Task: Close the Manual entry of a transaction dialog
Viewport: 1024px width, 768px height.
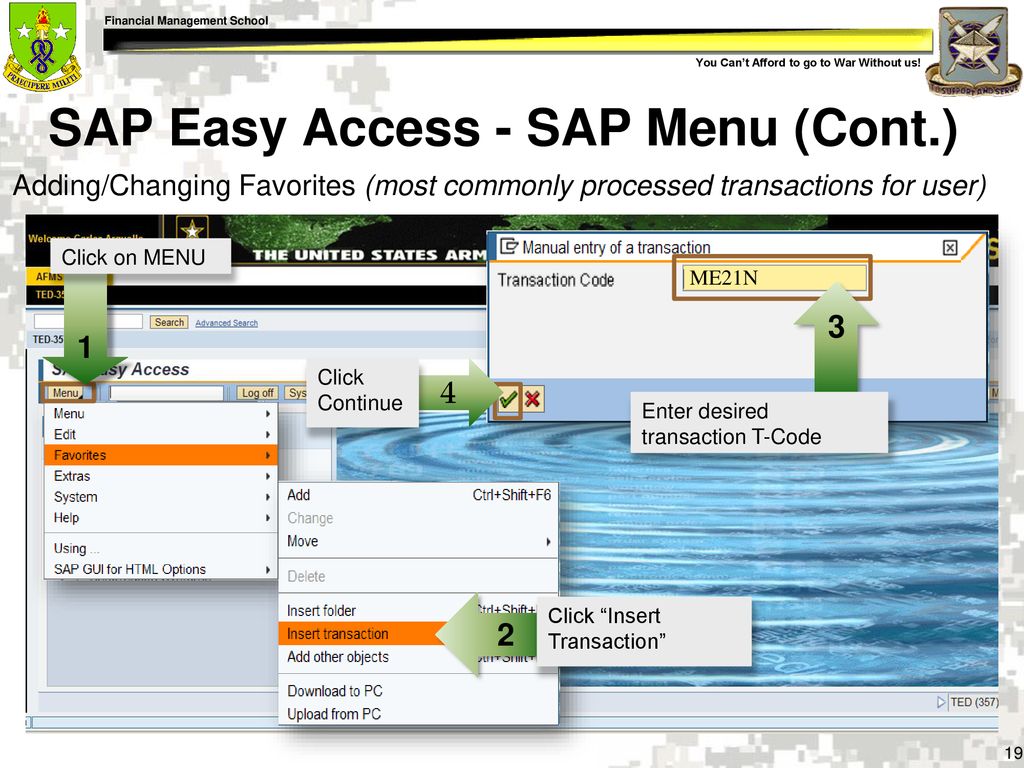Action: click(950, 248)
